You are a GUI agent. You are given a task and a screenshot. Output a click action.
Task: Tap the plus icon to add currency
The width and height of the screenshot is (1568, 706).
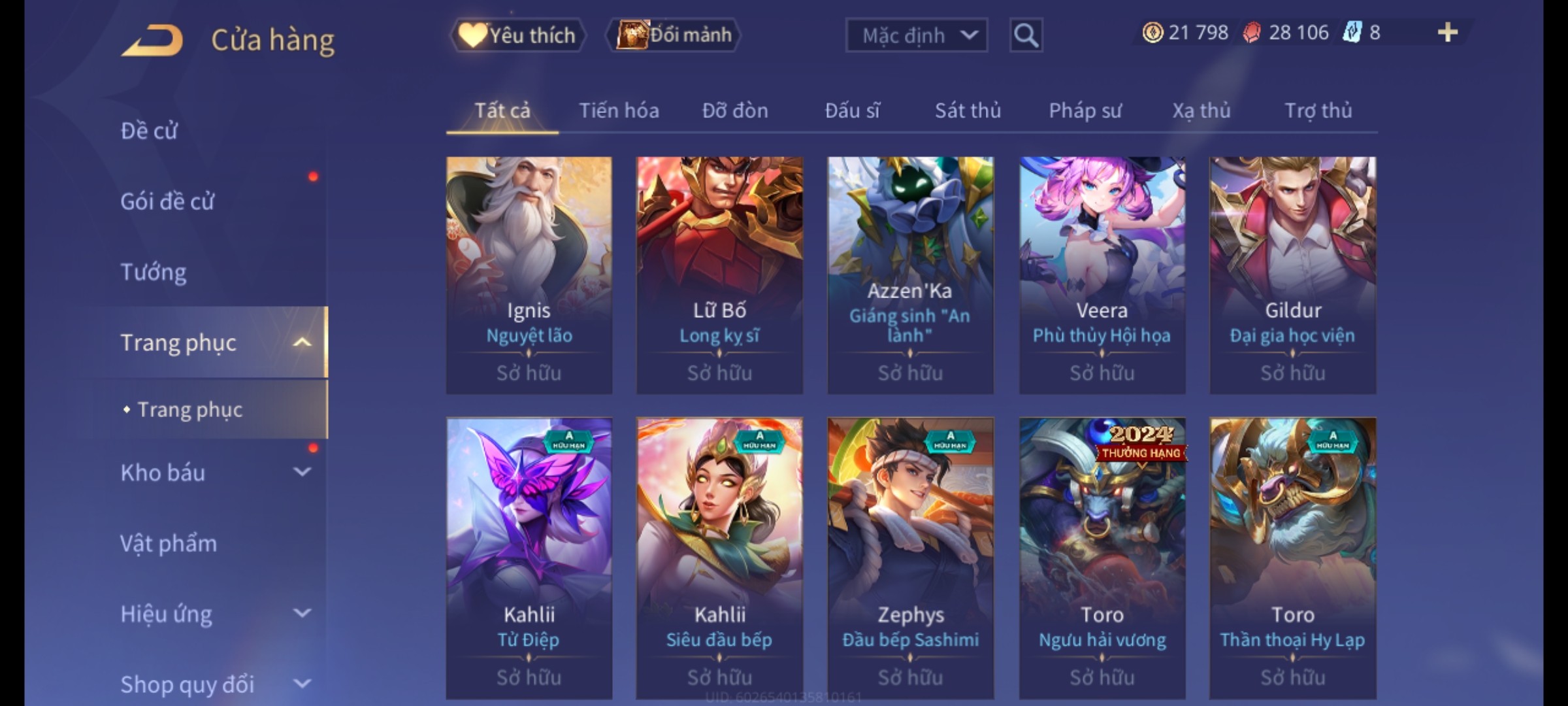coord(1448,33)
